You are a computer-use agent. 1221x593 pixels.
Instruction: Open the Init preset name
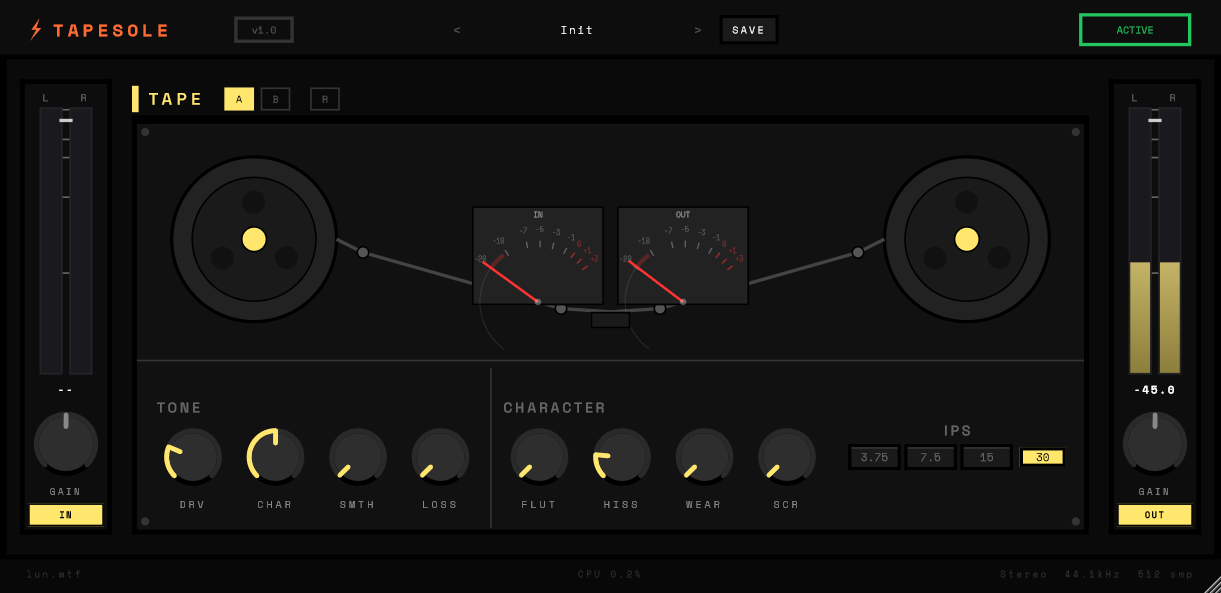pos(577,30)
